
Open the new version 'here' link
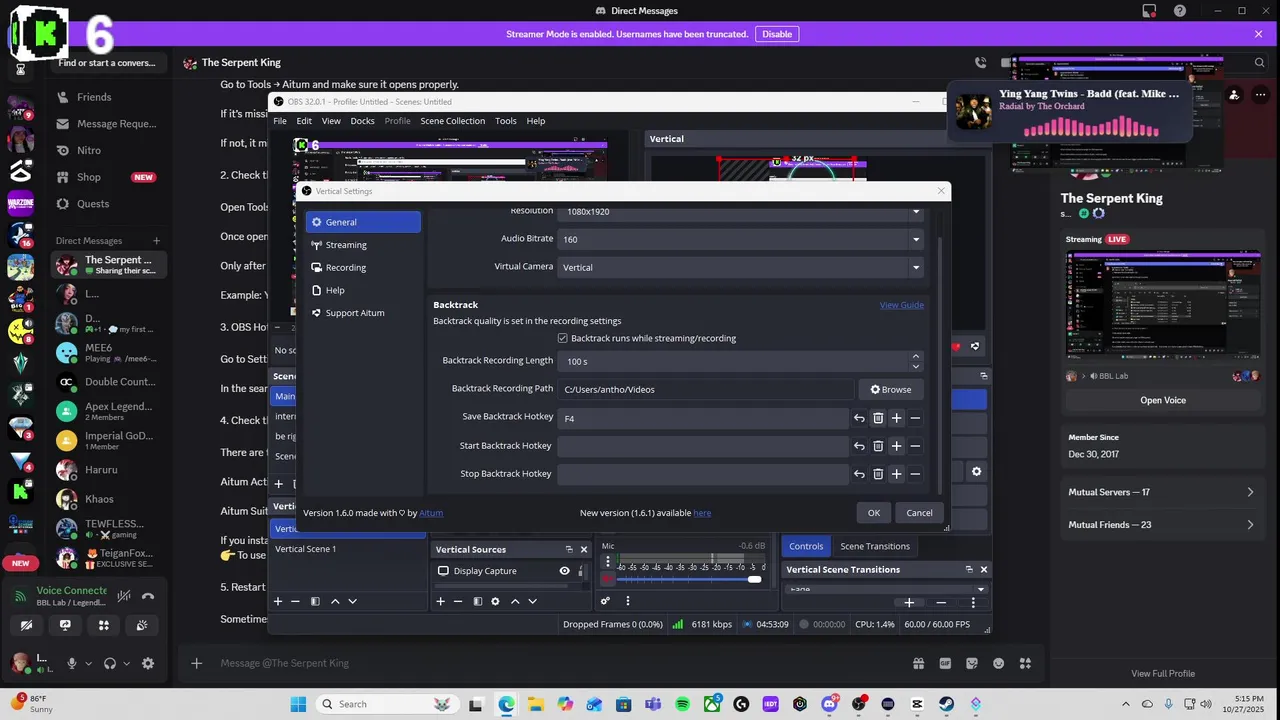702,513
